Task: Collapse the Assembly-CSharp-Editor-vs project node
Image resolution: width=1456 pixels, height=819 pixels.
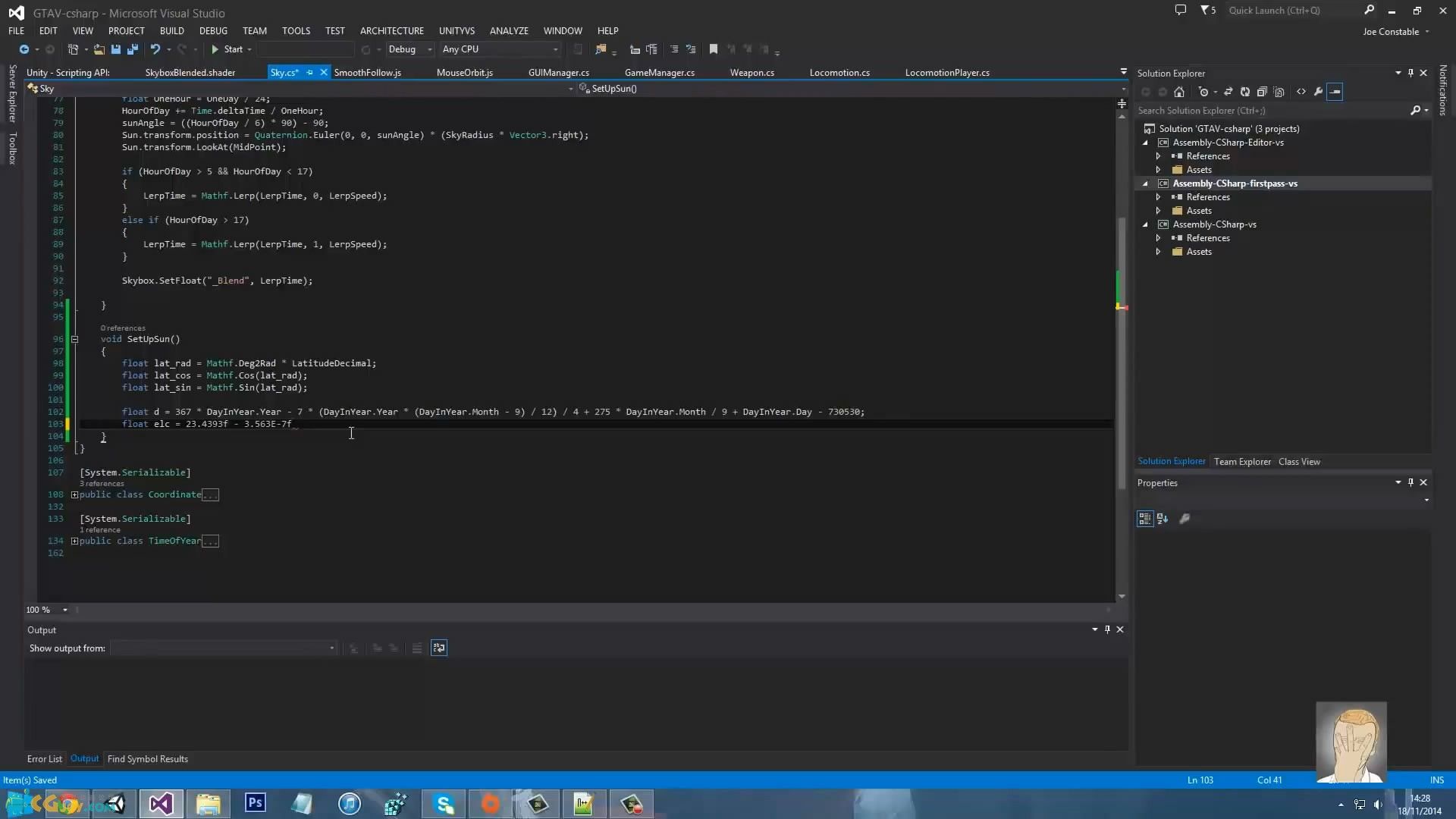Action: [1146, 143]
